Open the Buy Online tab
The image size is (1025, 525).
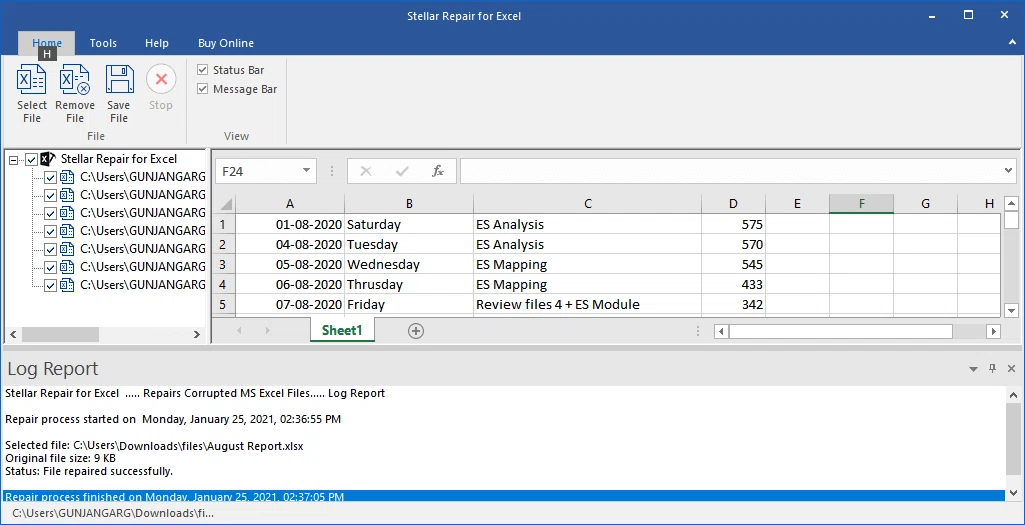(x=226, y=43)
